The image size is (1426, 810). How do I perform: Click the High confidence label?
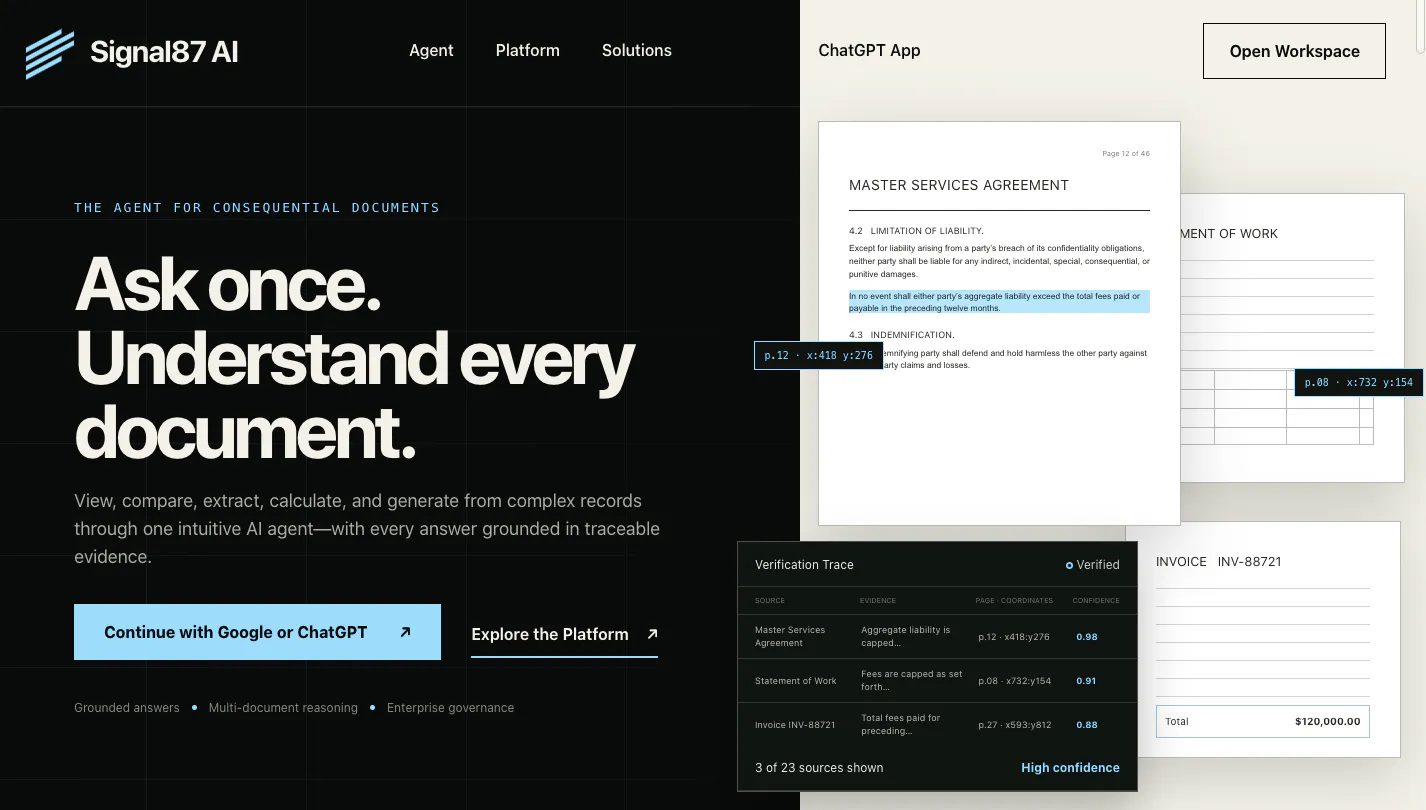pos(1070,768)
